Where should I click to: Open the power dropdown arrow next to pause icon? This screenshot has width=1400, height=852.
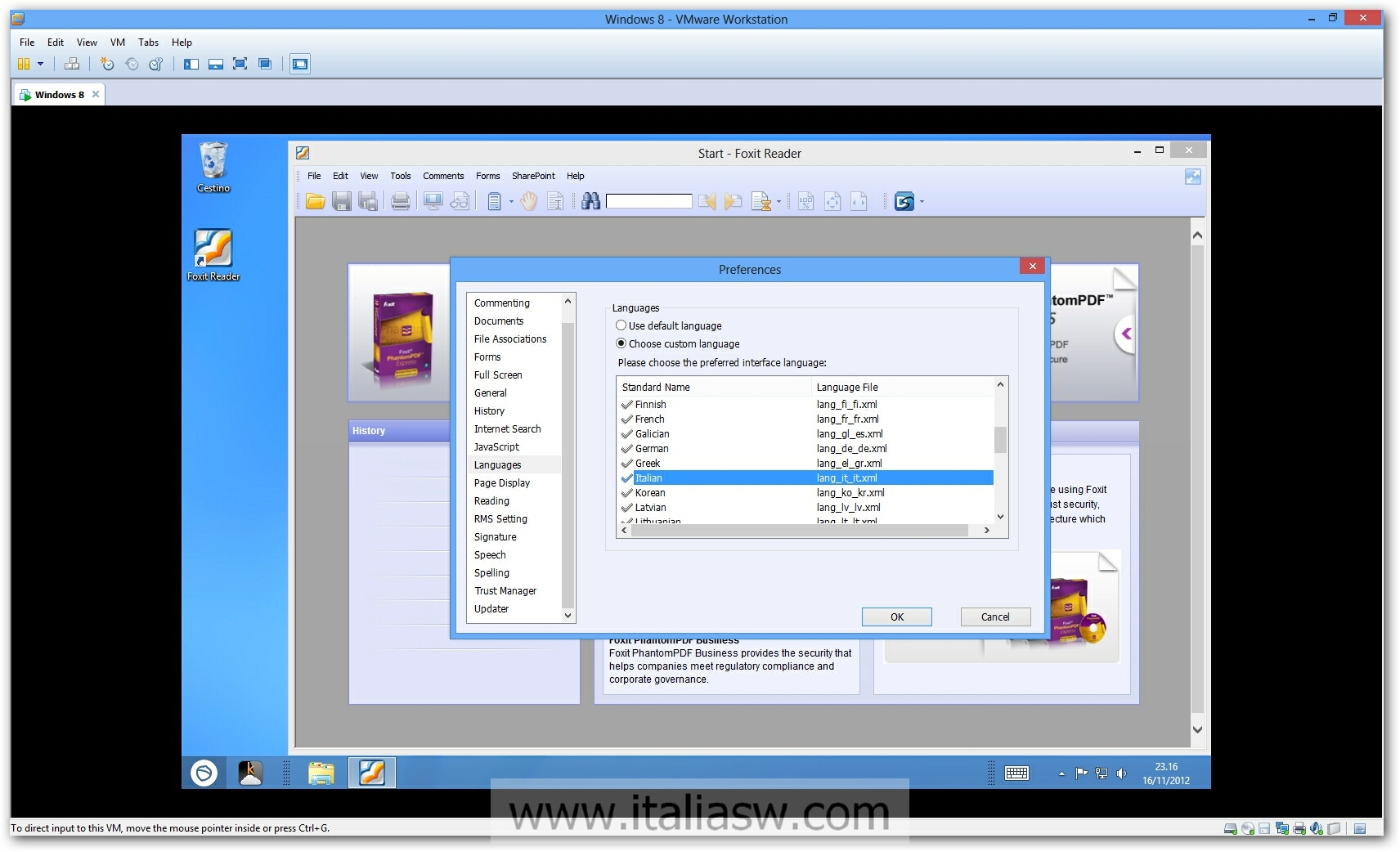click(x=40, y=64)
